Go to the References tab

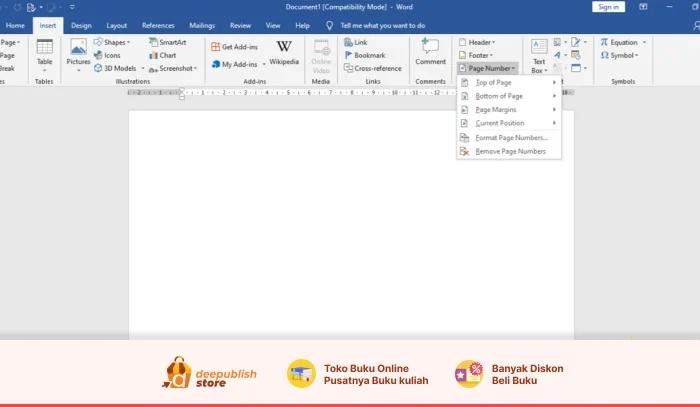point(158,25)
